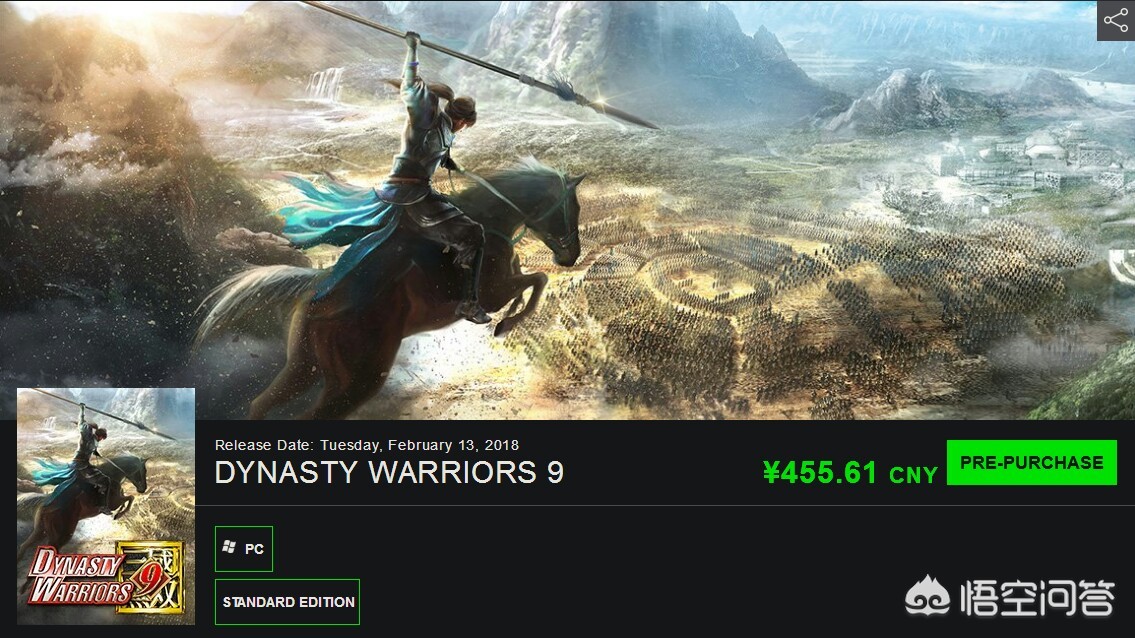Click the white element at the banner's right edge
This screenshot has width=1135, height=638.
1123,266
